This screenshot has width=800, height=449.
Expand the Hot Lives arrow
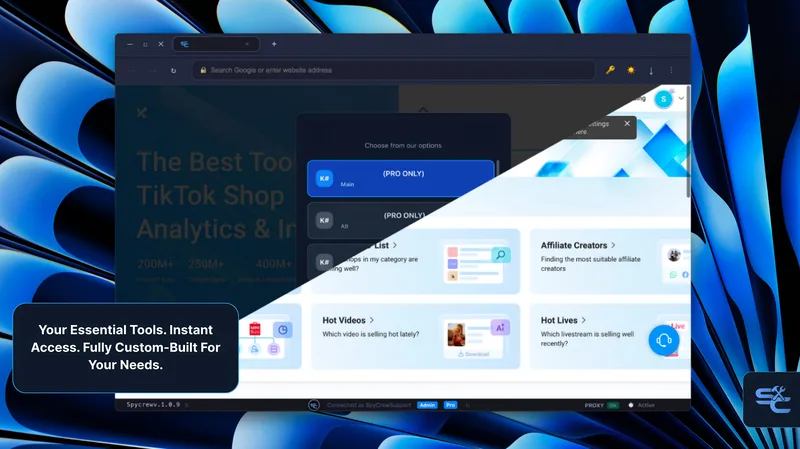coord(584,320)
